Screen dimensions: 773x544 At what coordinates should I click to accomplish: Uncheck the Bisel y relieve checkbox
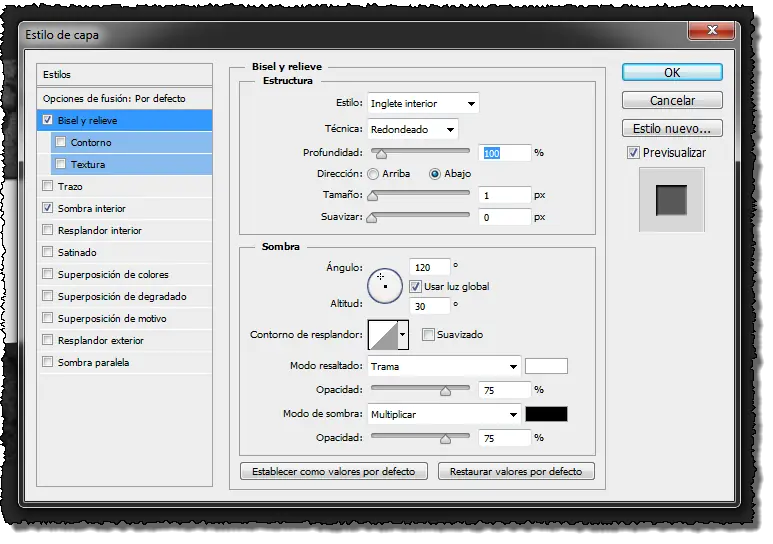(47, 120)
